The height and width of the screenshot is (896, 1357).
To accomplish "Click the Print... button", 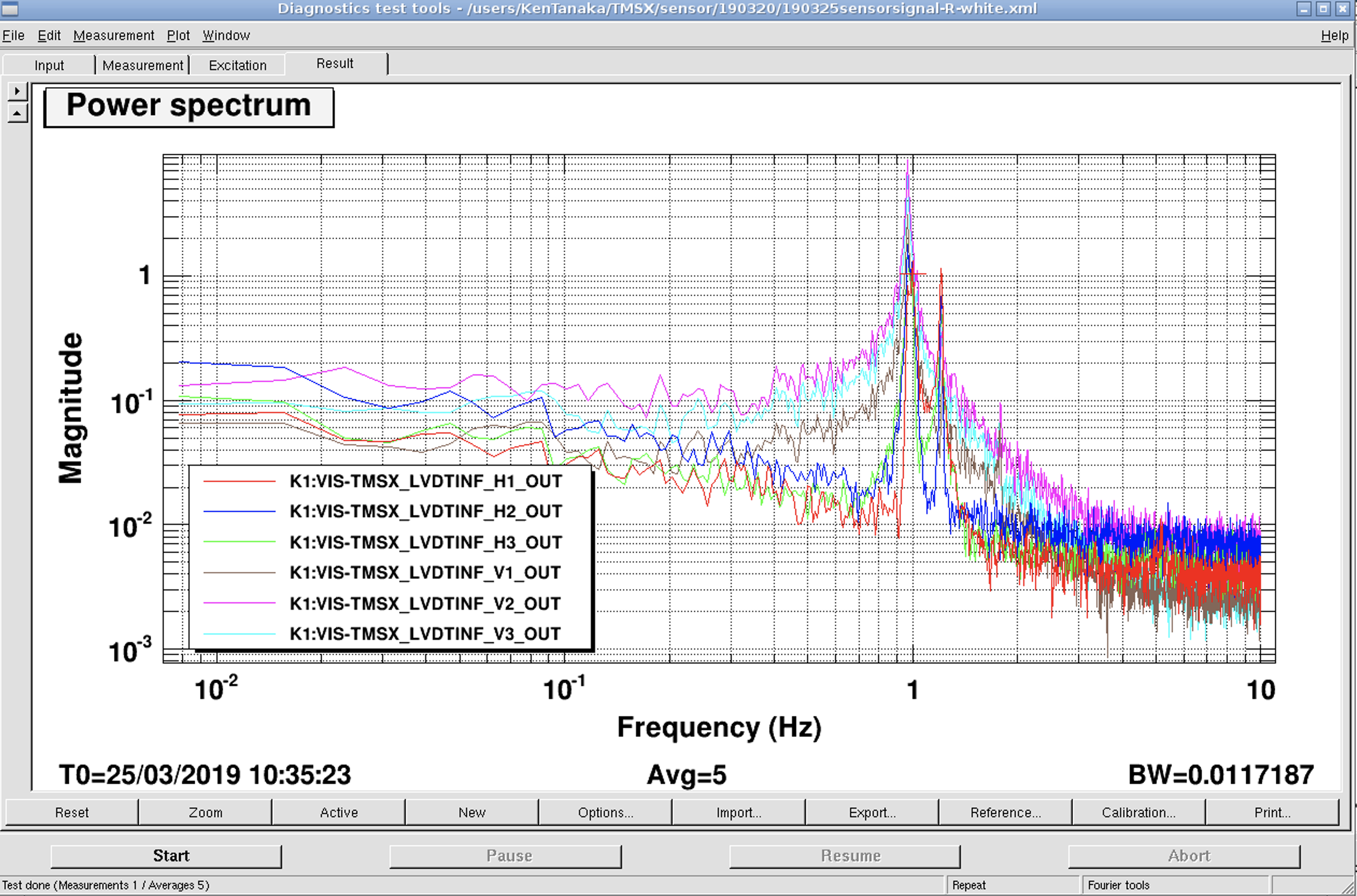I will (1273, 812).
